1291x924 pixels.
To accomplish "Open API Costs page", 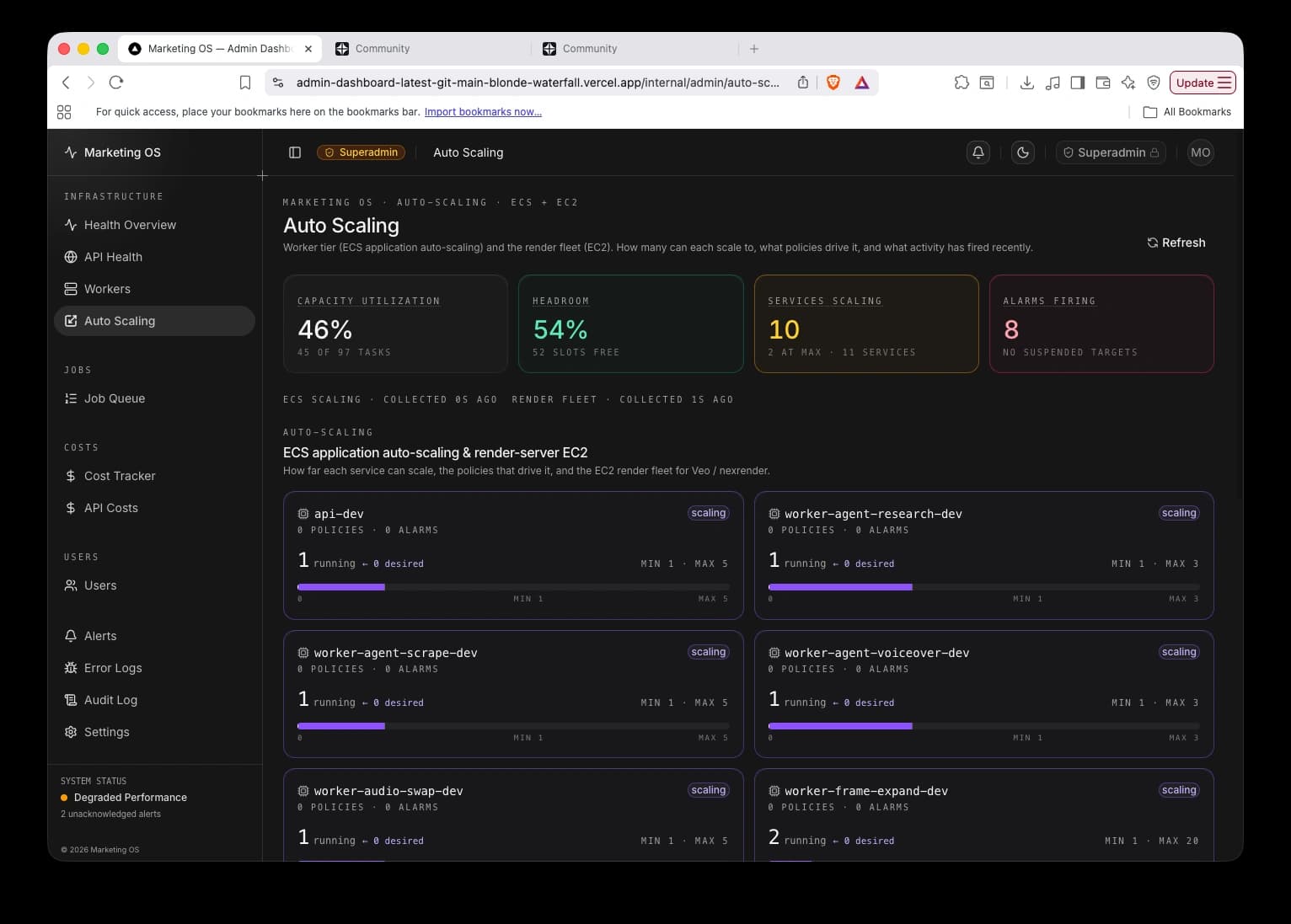I will click(154, 508).
